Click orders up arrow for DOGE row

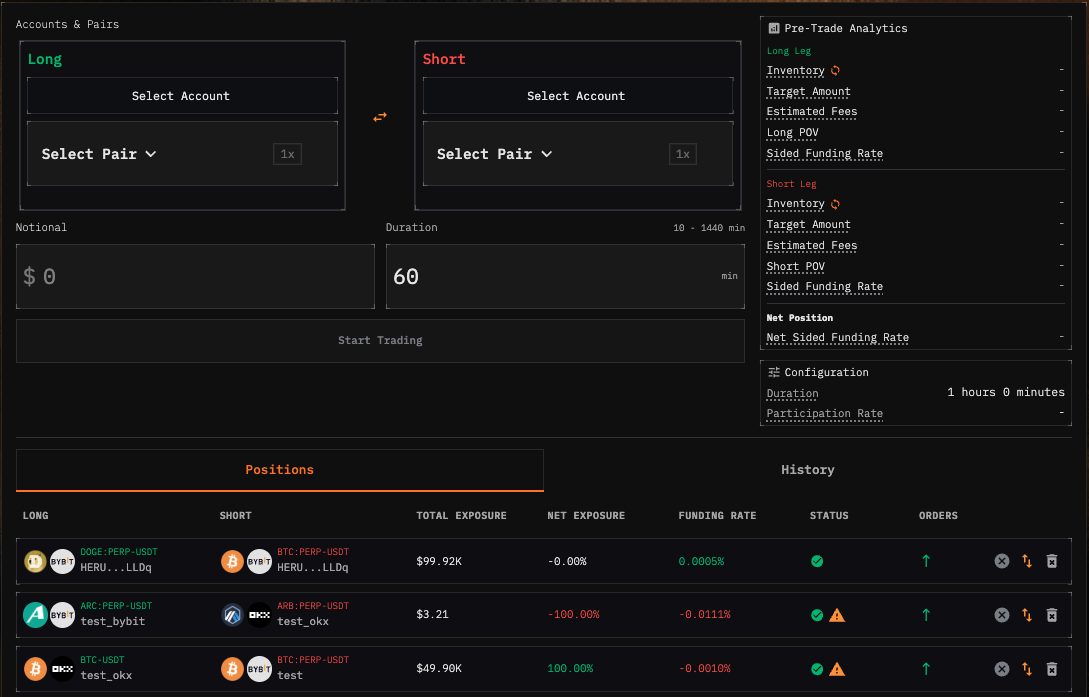[x=926, y=561]
